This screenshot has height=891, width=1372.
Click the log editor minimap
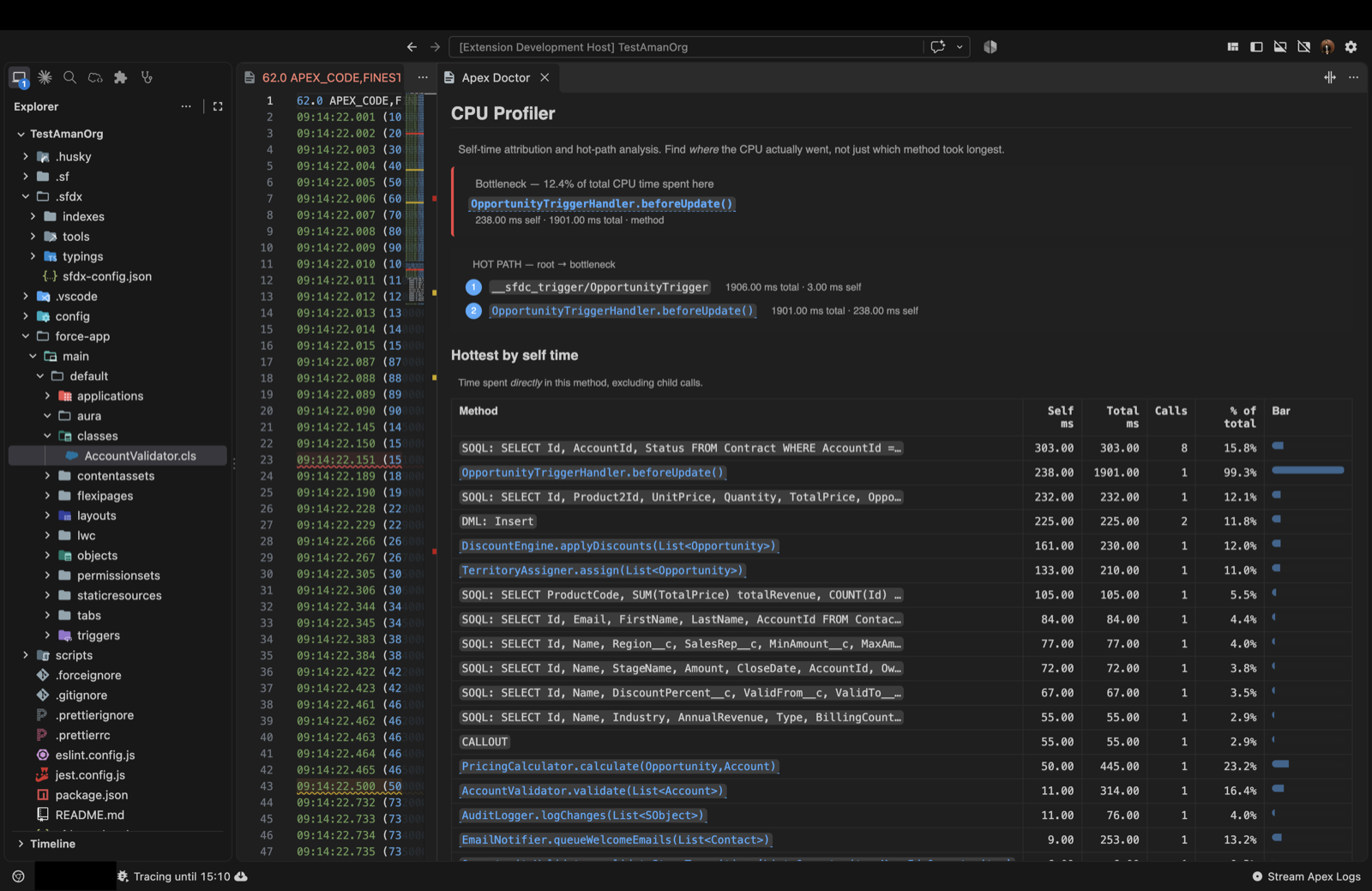415,197
